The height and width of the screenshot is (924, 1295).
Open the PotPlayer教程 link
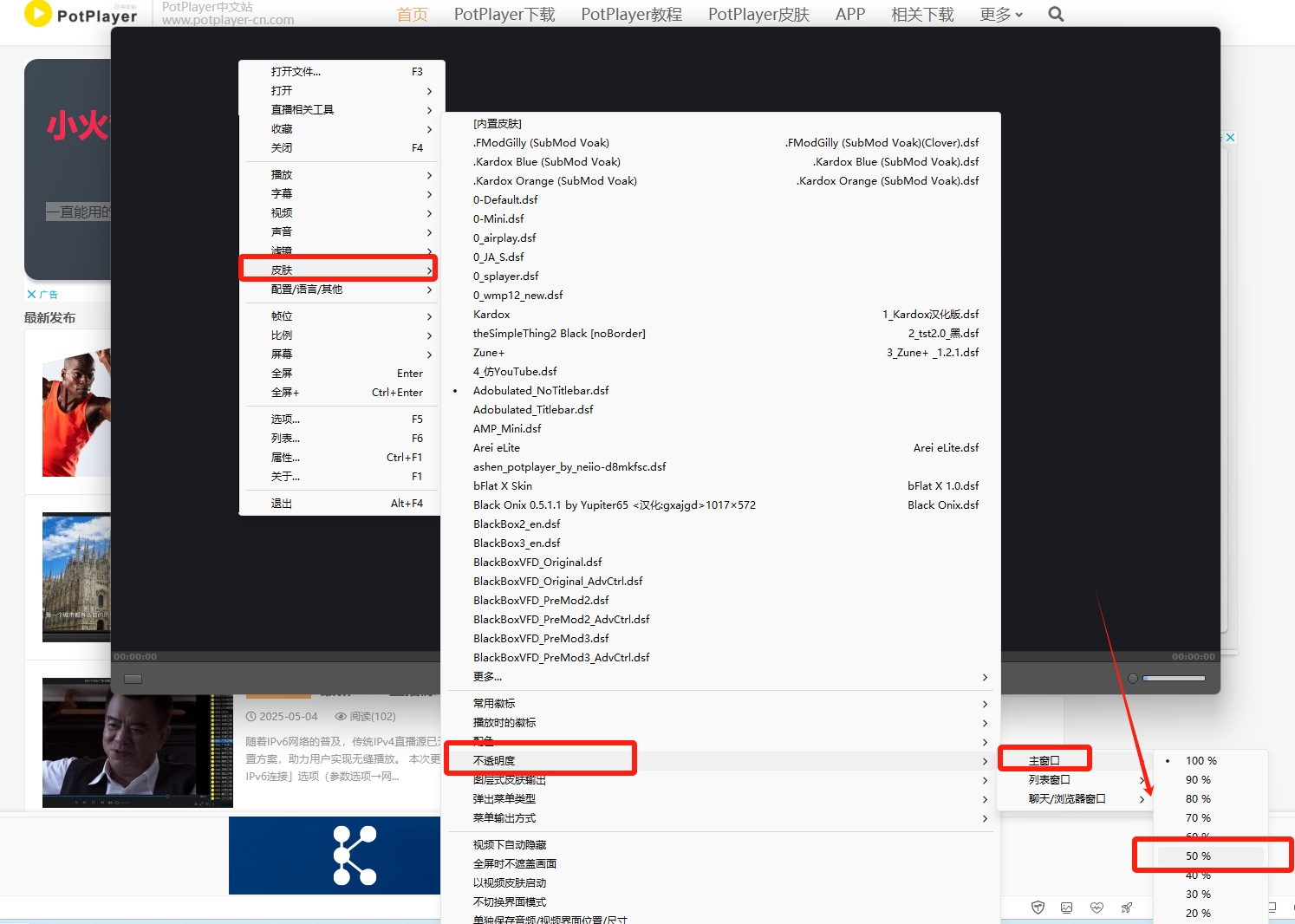[631, 14]
